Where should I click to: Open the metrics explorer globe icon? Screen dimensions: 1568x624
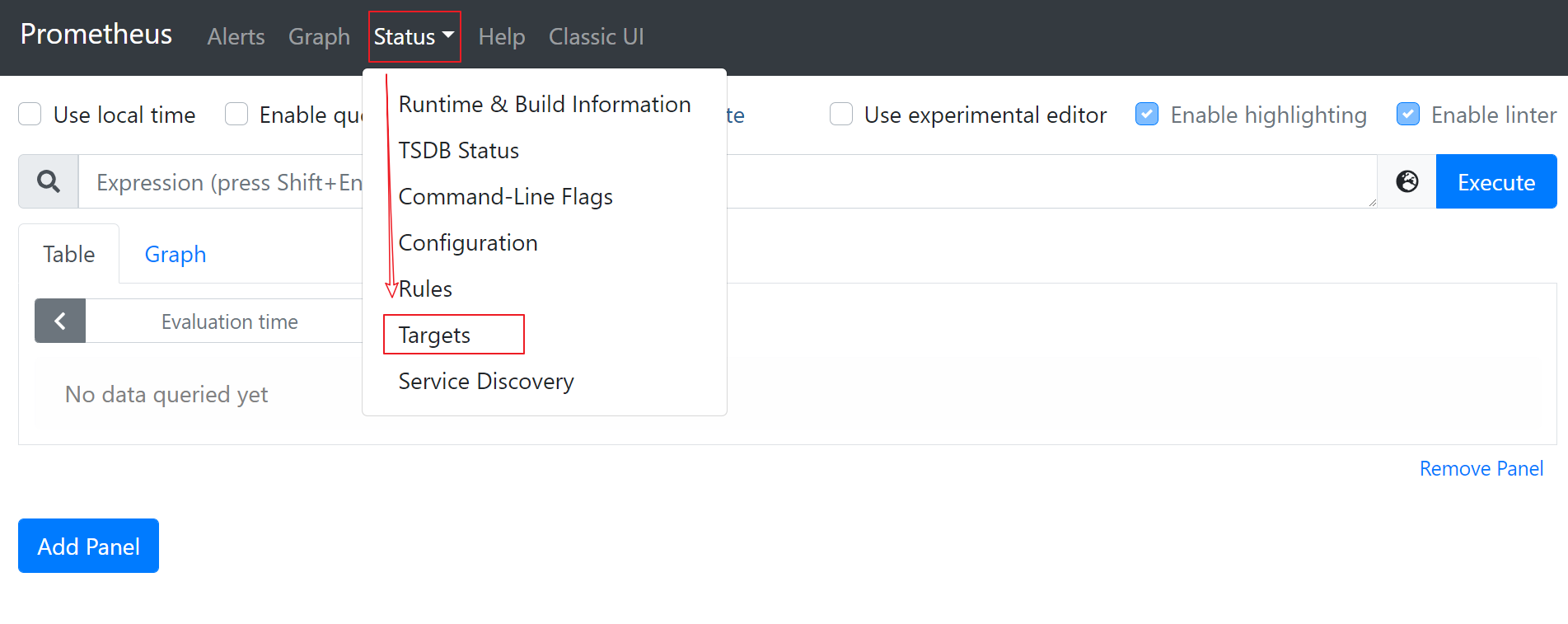[x=1407, y=181]
